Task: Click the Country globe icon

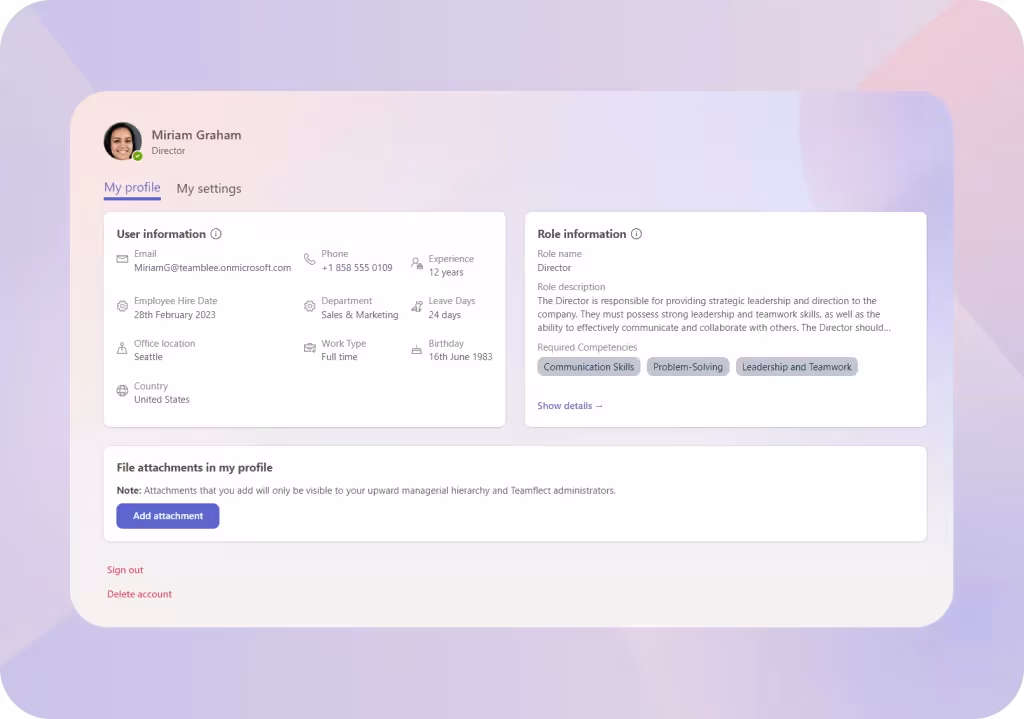Action: click(x=122, y=391)
